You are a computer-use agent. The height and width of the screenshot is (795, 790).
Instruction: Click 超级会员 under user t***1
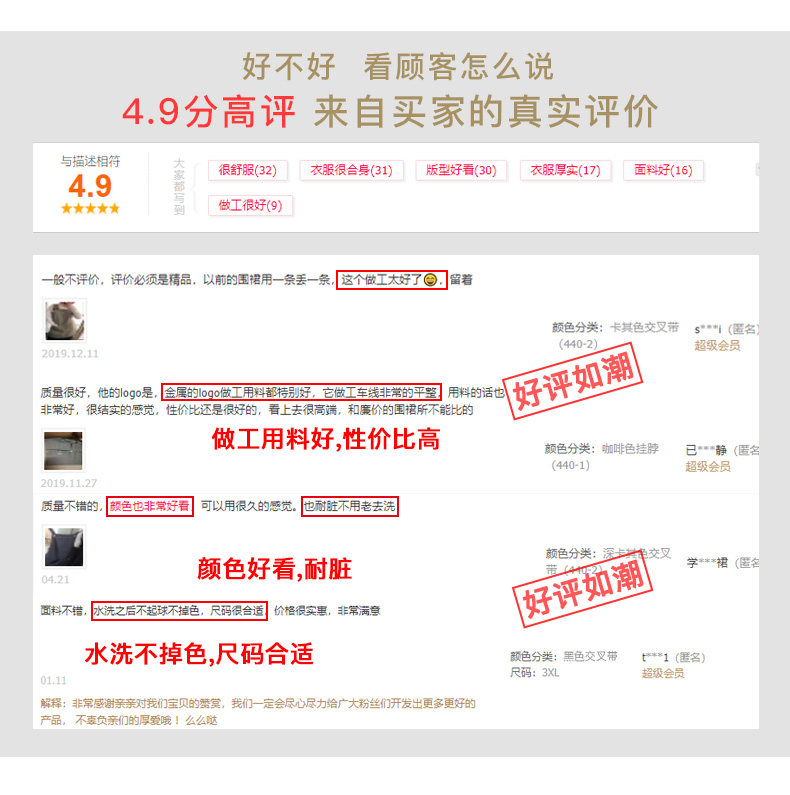663,673
